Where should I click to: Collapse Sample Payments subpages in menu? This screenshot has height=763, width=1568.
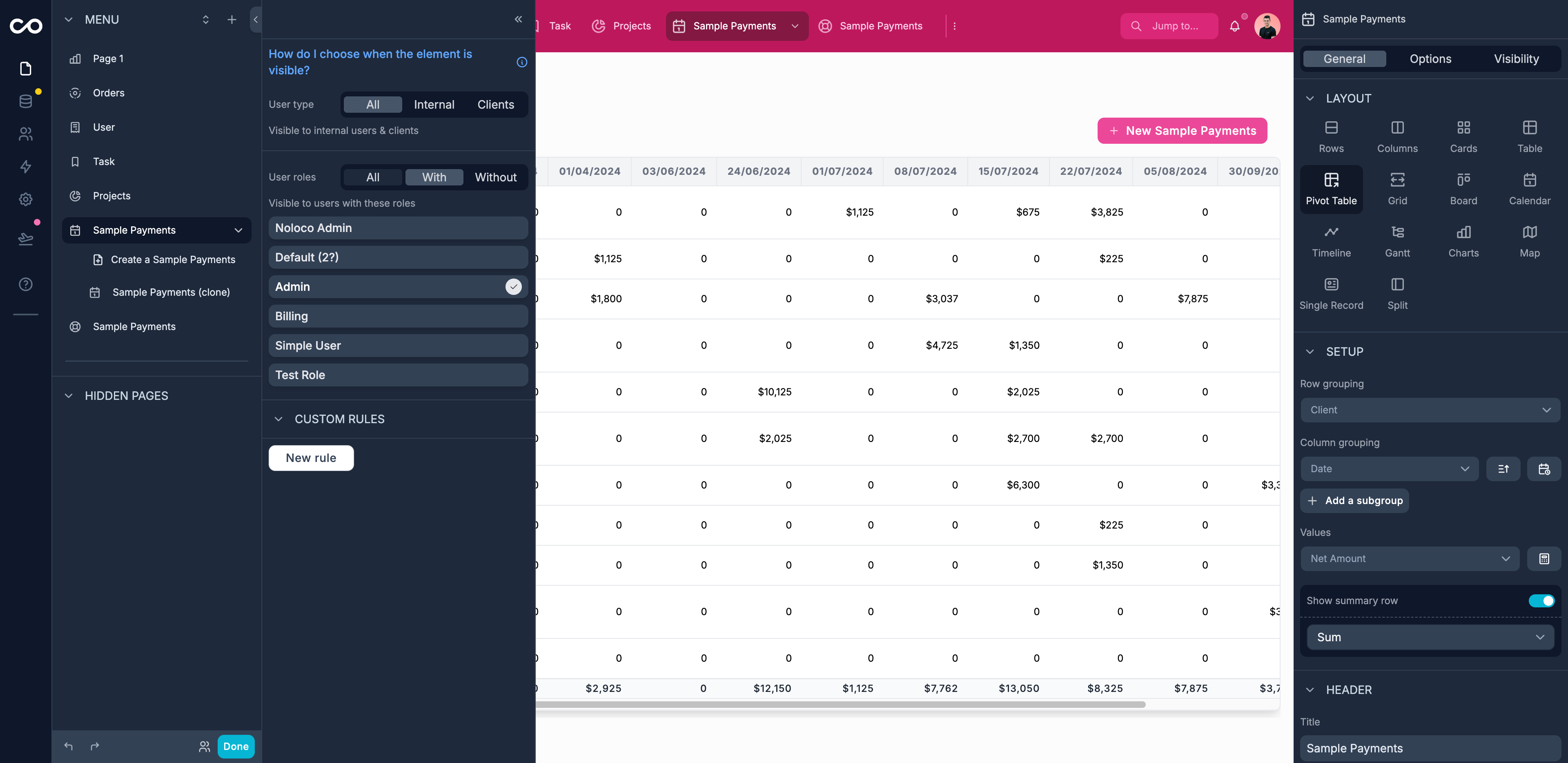coord(238,230)
